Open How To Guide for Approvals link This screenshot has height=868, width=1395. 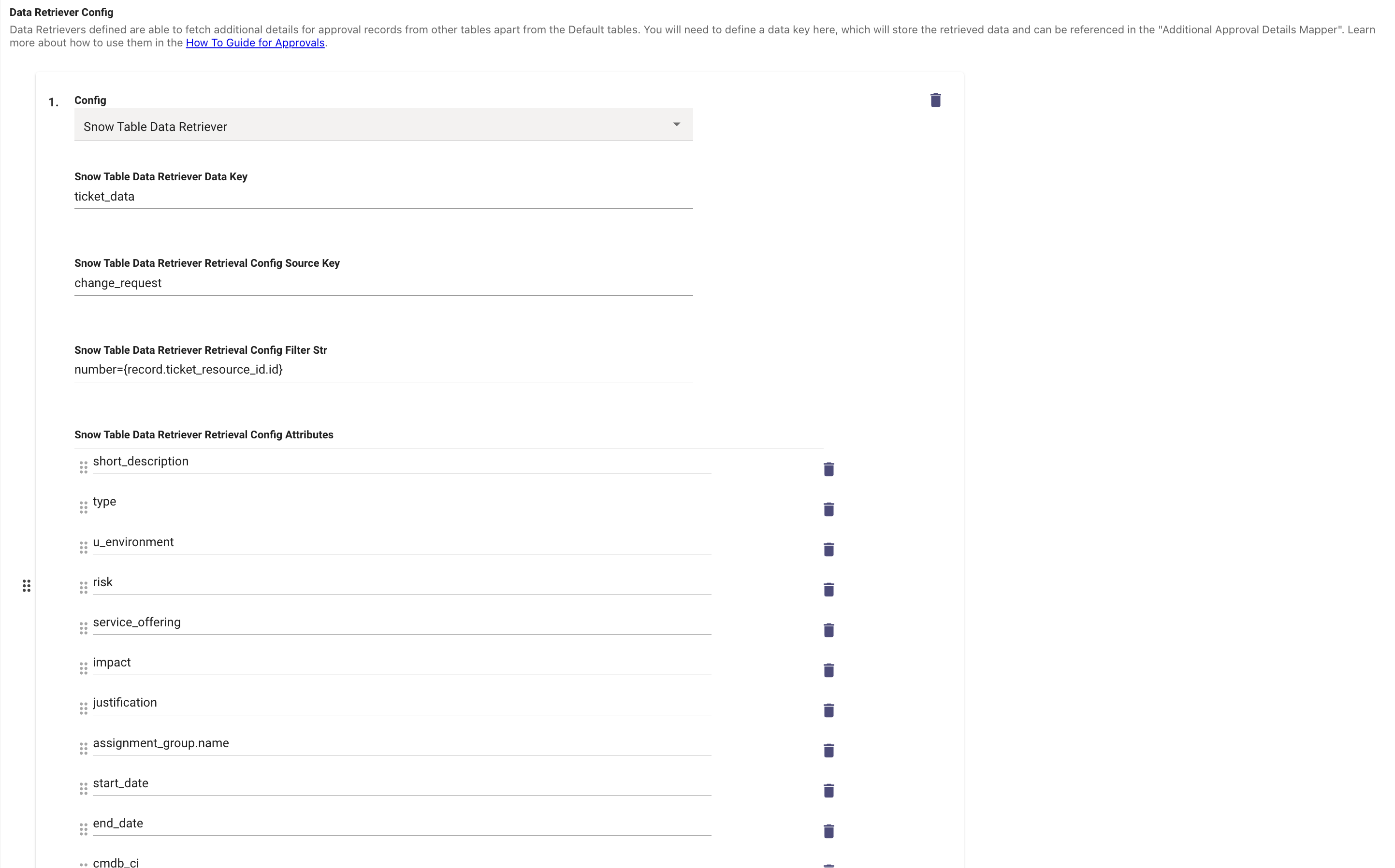pos(255,43)
